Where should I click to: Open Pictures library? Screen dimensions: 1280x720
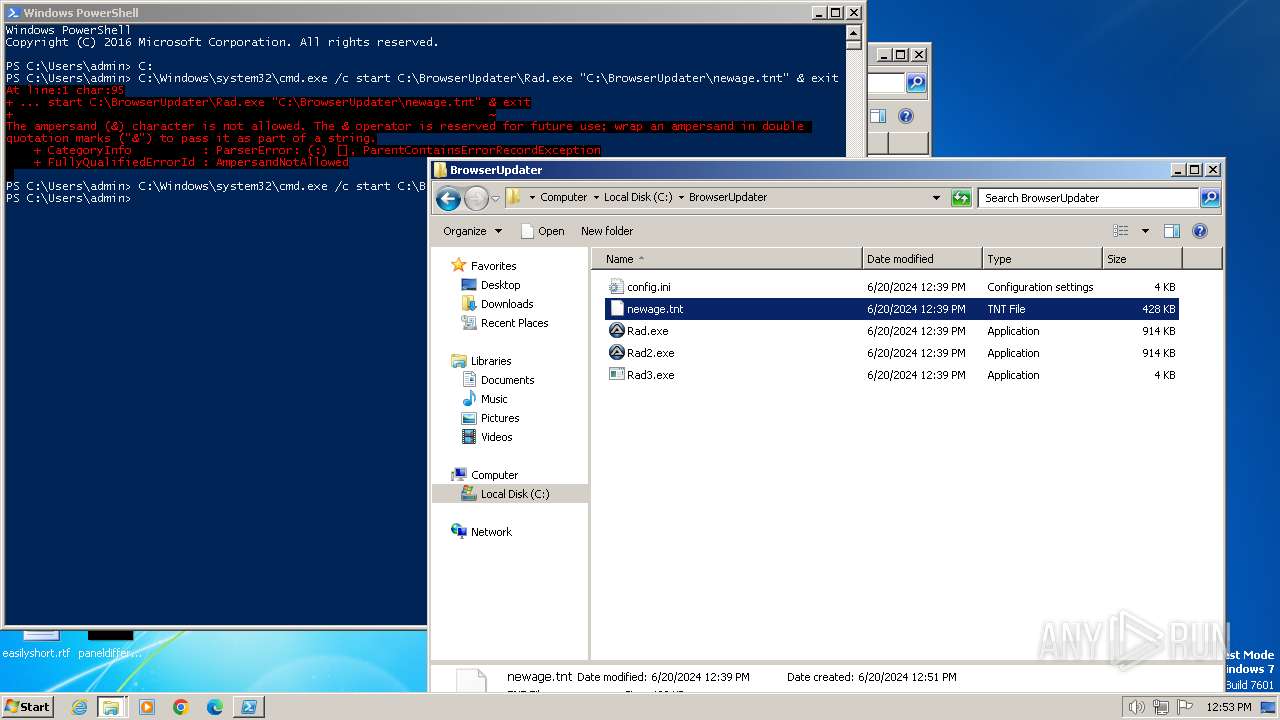(x=500, y=418)
